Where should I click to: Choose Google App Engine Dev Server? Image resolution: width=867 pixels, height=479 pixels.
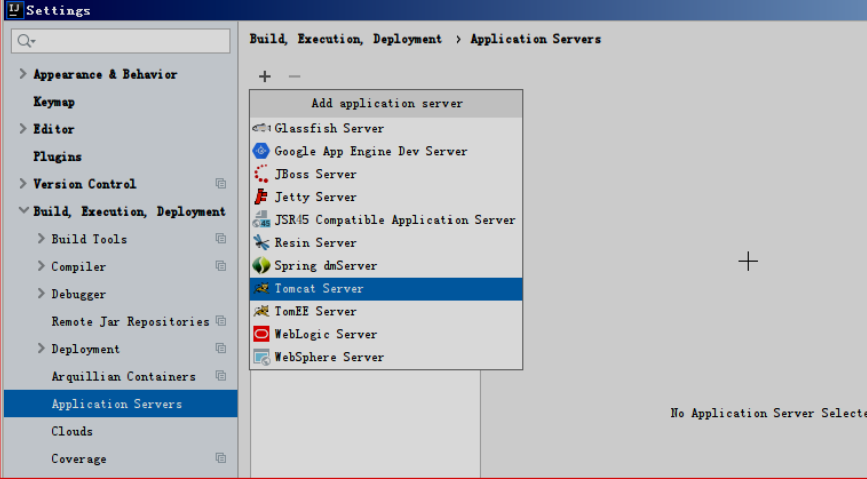point(386,151)
